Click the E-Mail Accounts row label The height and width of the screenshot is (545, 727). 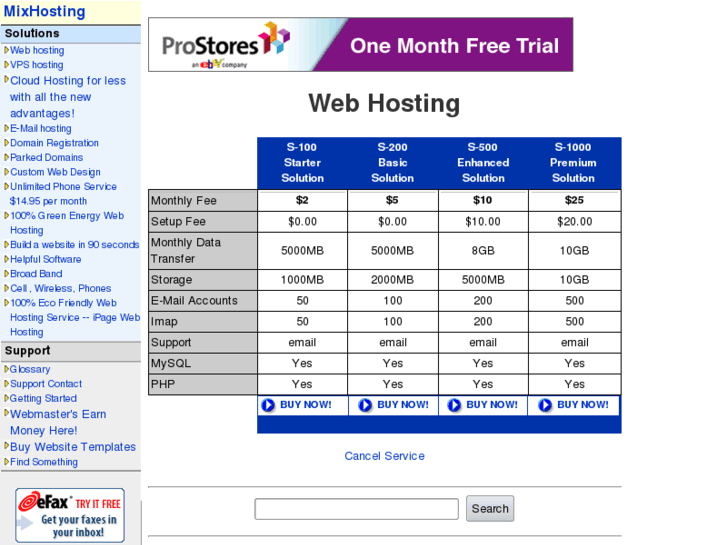pos(203,301)
